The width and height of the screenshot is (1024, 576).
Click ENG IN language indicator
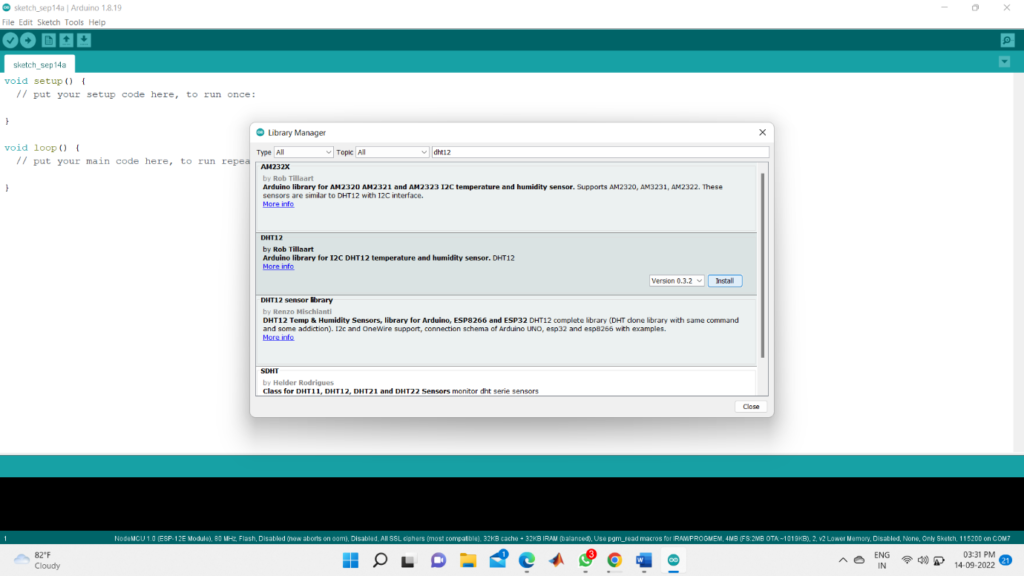(882, 560)
